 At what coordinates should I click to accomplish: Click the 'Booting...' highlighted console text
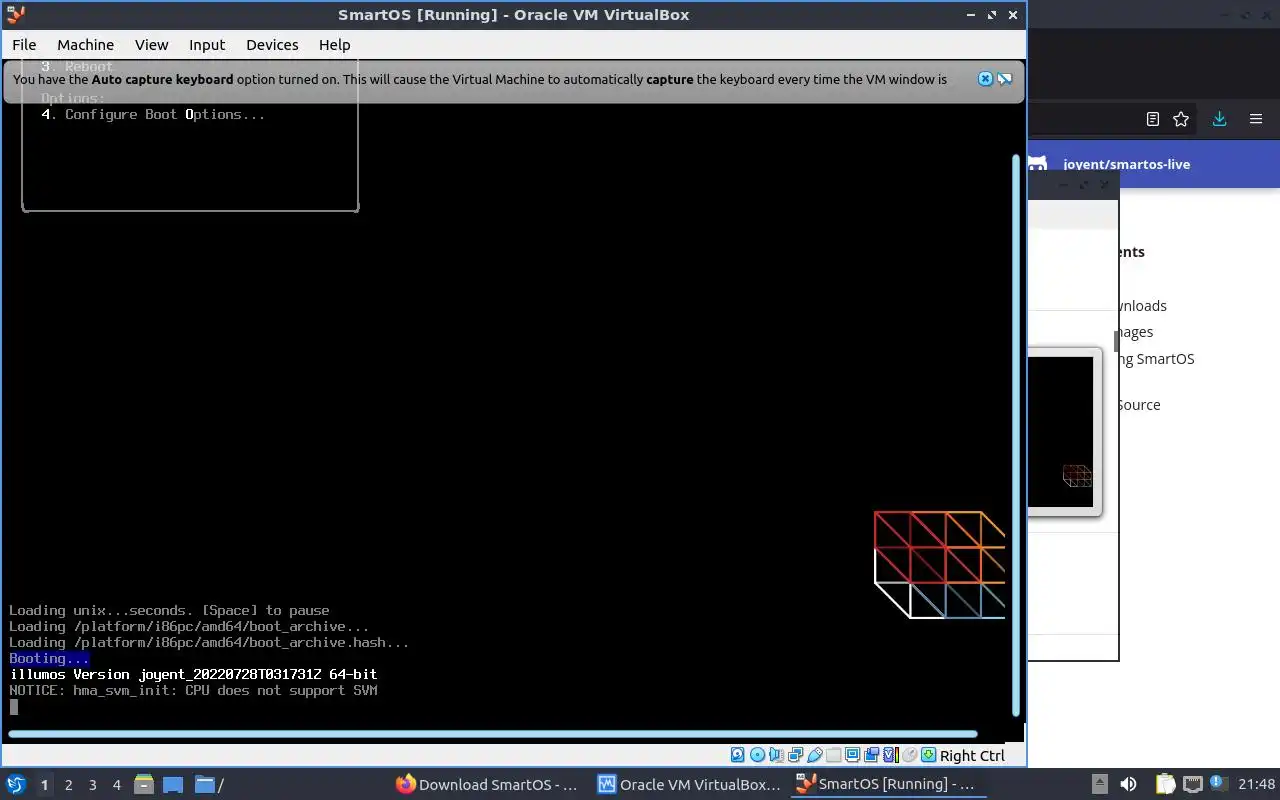pos(49,658)
